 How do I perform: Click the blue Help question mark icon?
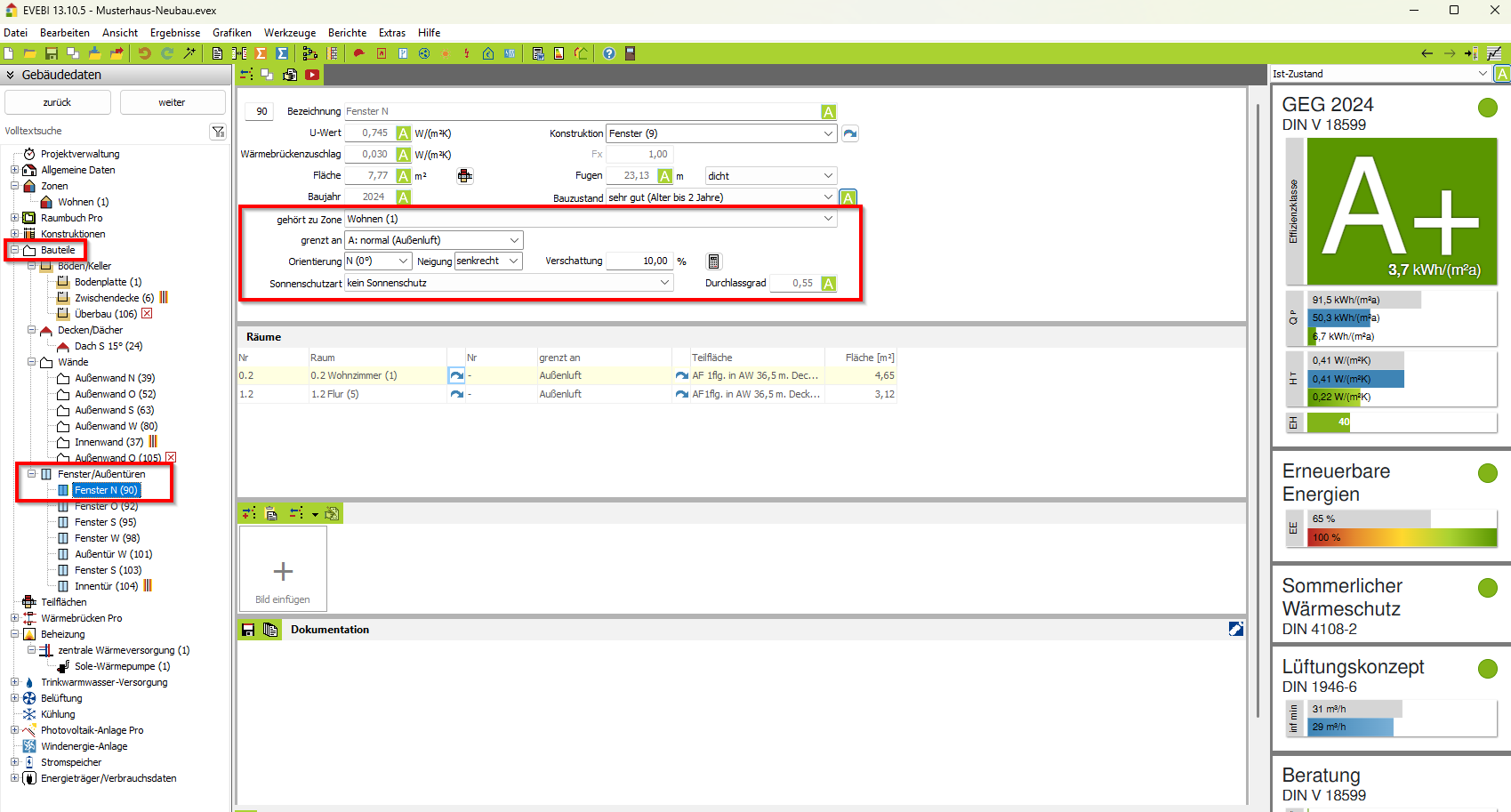[x=609, y=53]
